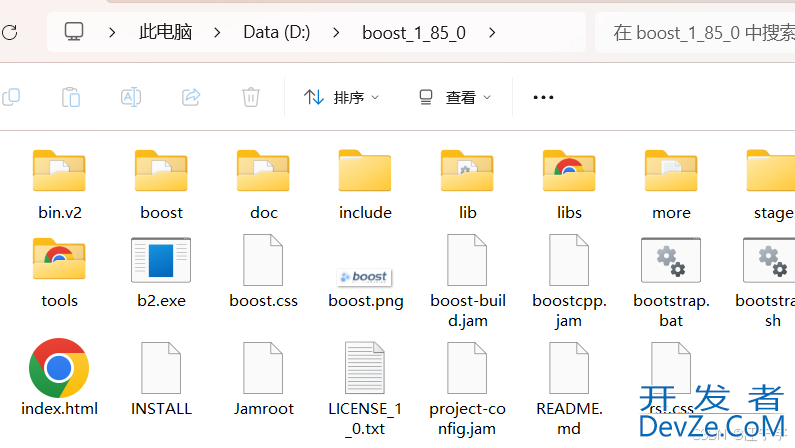This screenshot has width=795, height=448.
Task: Click the rename toolbar icon
Action: point(131,97)
